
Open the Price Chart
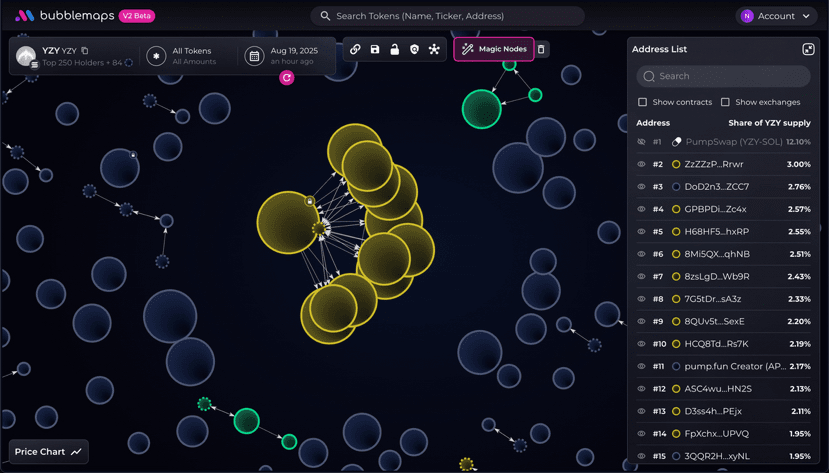pyautogui.click(x=48, y=452)
